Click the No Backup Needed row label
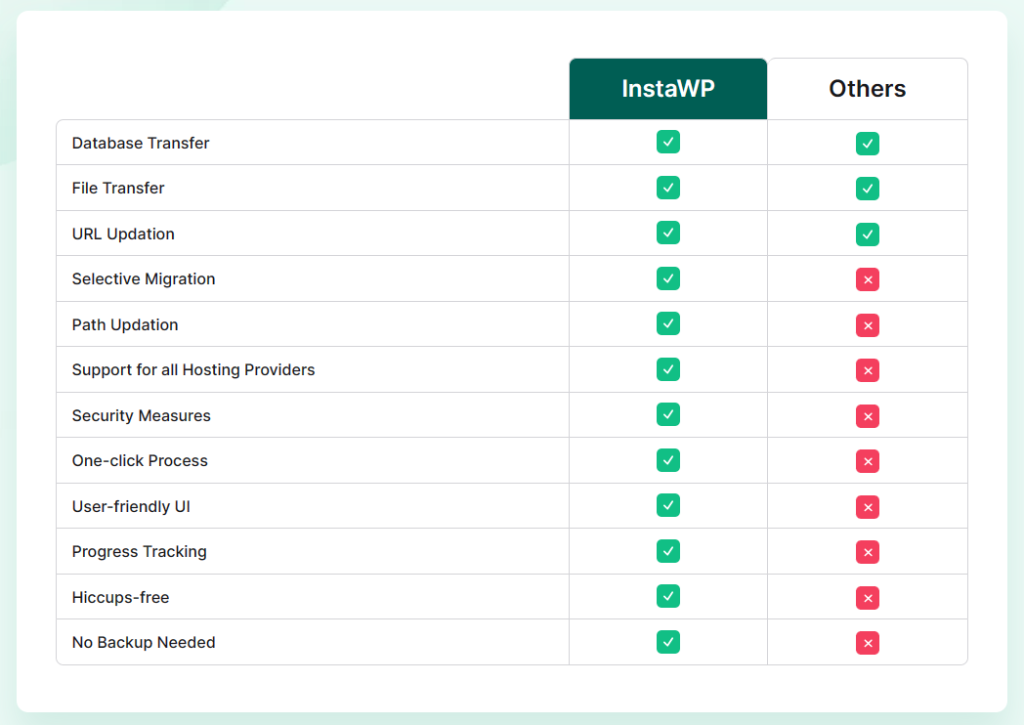 pyautogui.click(x=144, y=642)
